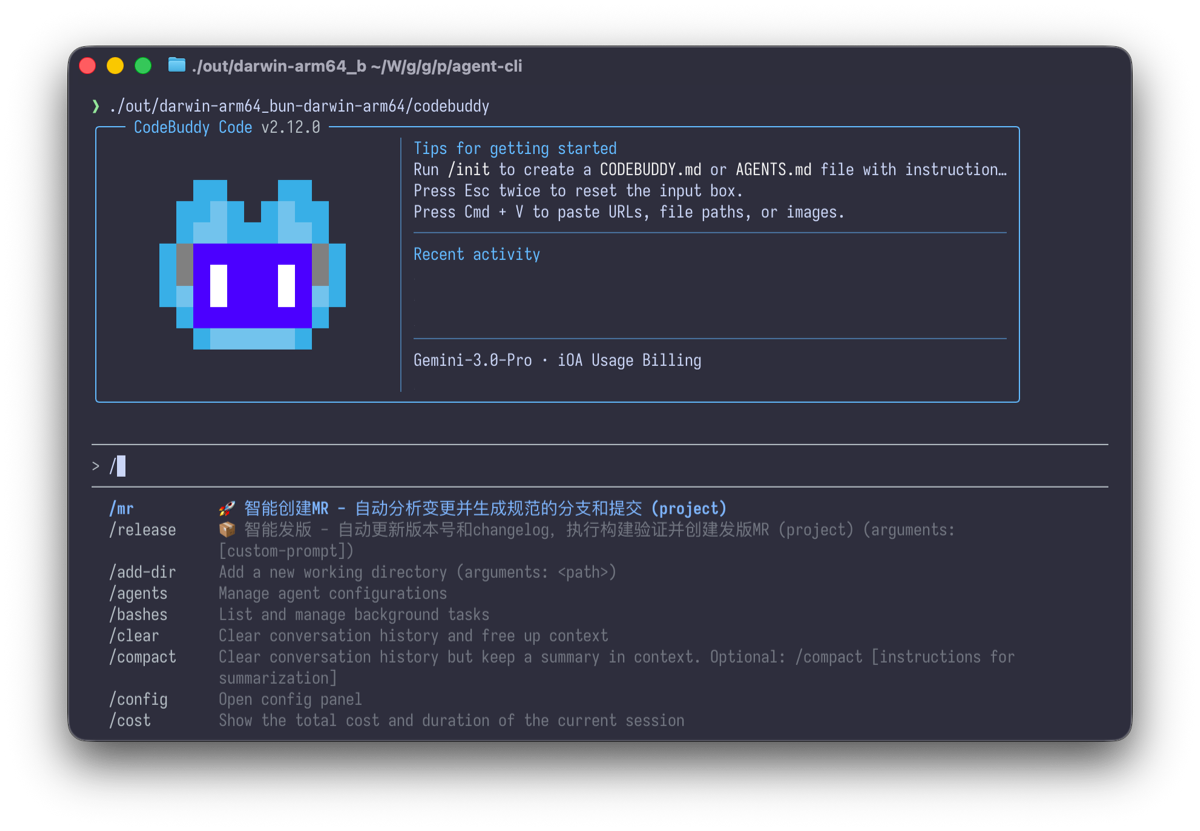Click the green zoom window button
Viewport: 1200px width, 831px height.
[x=143, y=66]
